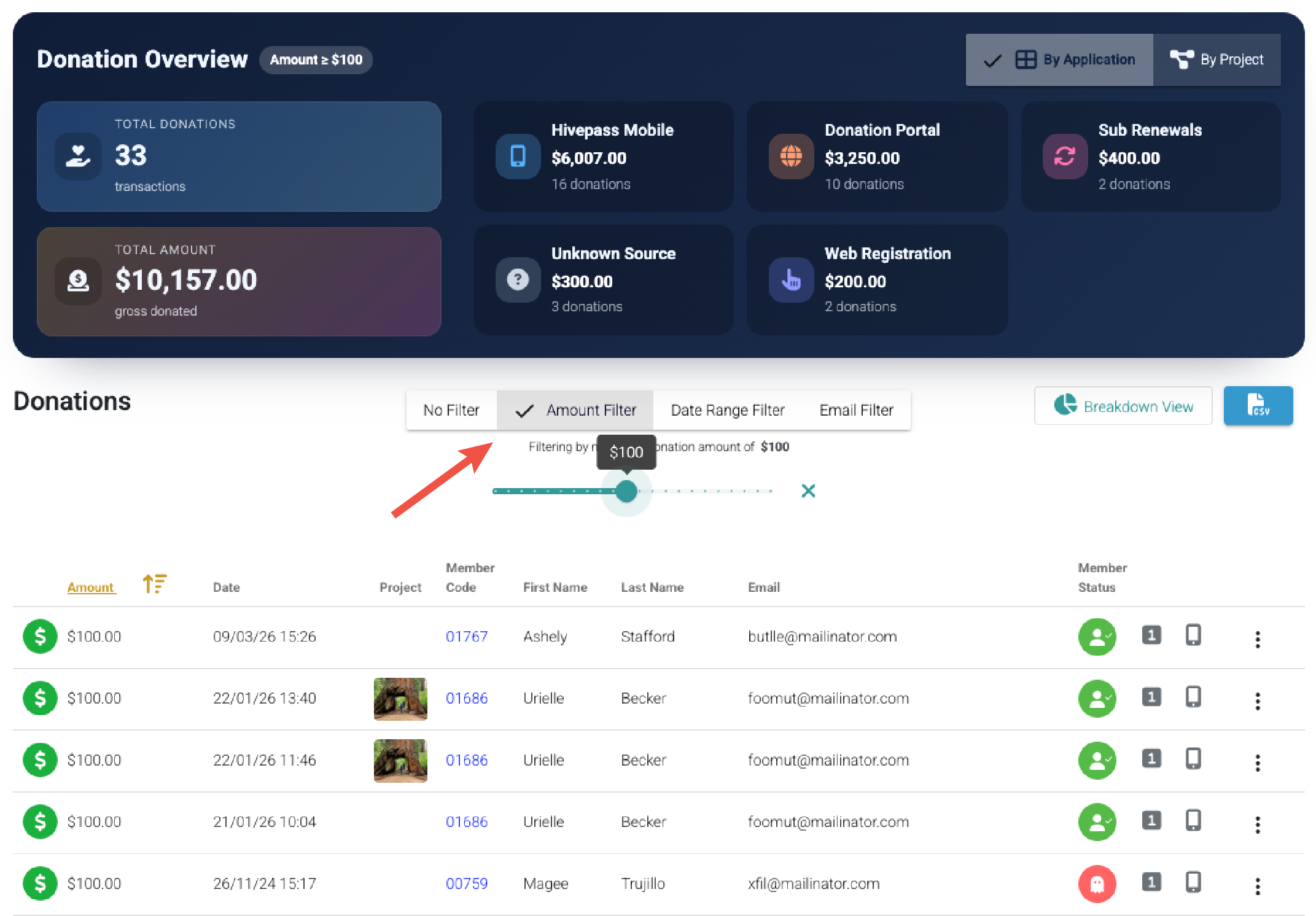Image resolution: width=1316 pixels, height=916 pixels.
Task: Click Magee Trujillo's red member status icon
Action: [x=1097, y=883]
